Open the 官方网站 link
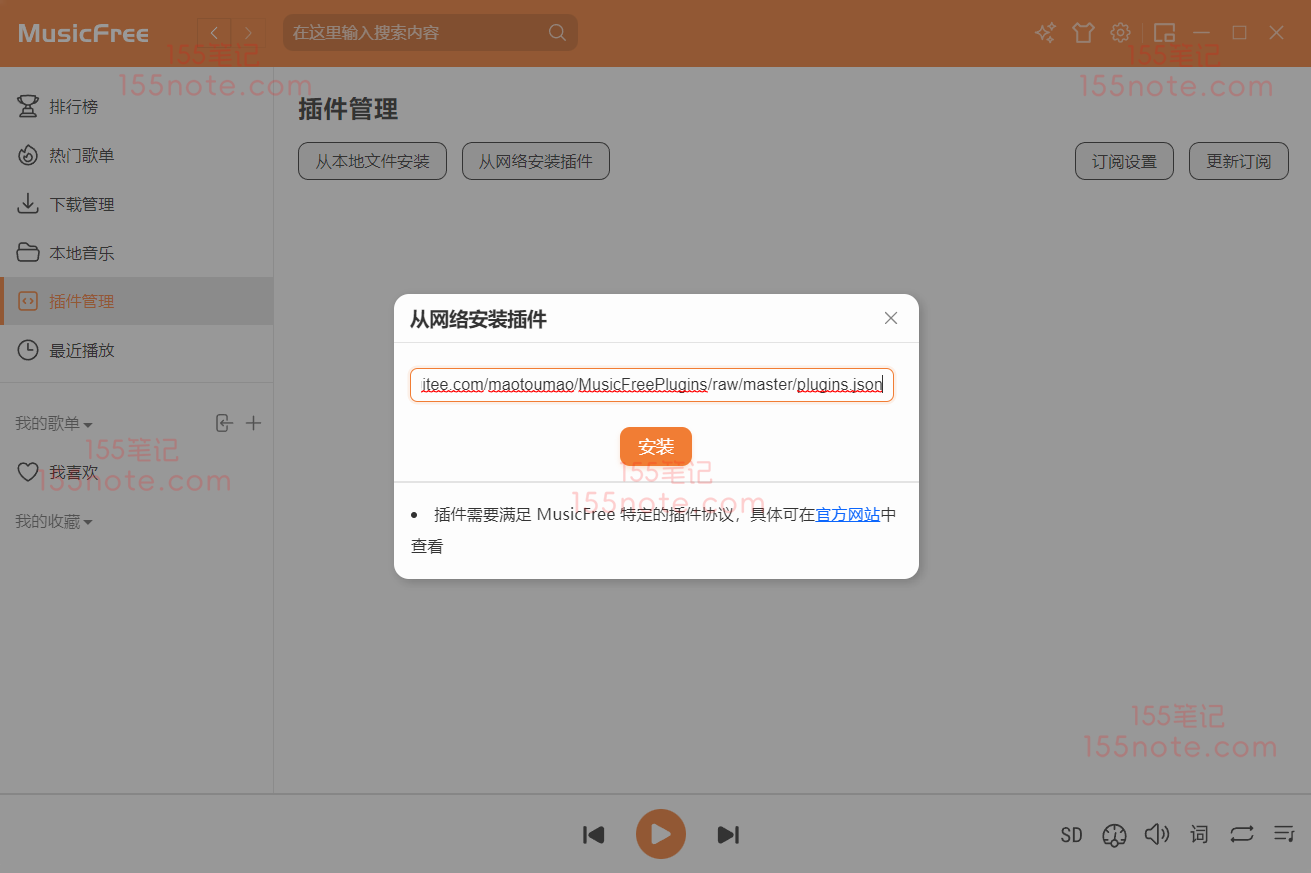Screen dimensions: 1311x873 (x=848, y=515)
